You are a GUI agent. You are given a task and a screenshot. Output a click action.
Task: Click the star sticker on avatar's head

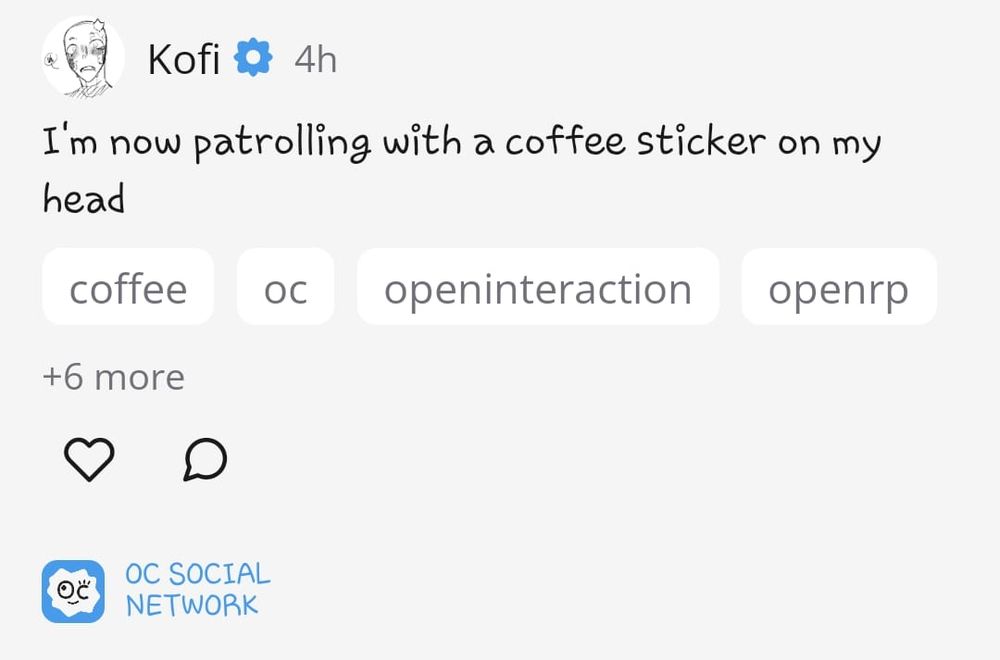click(98, 26)
